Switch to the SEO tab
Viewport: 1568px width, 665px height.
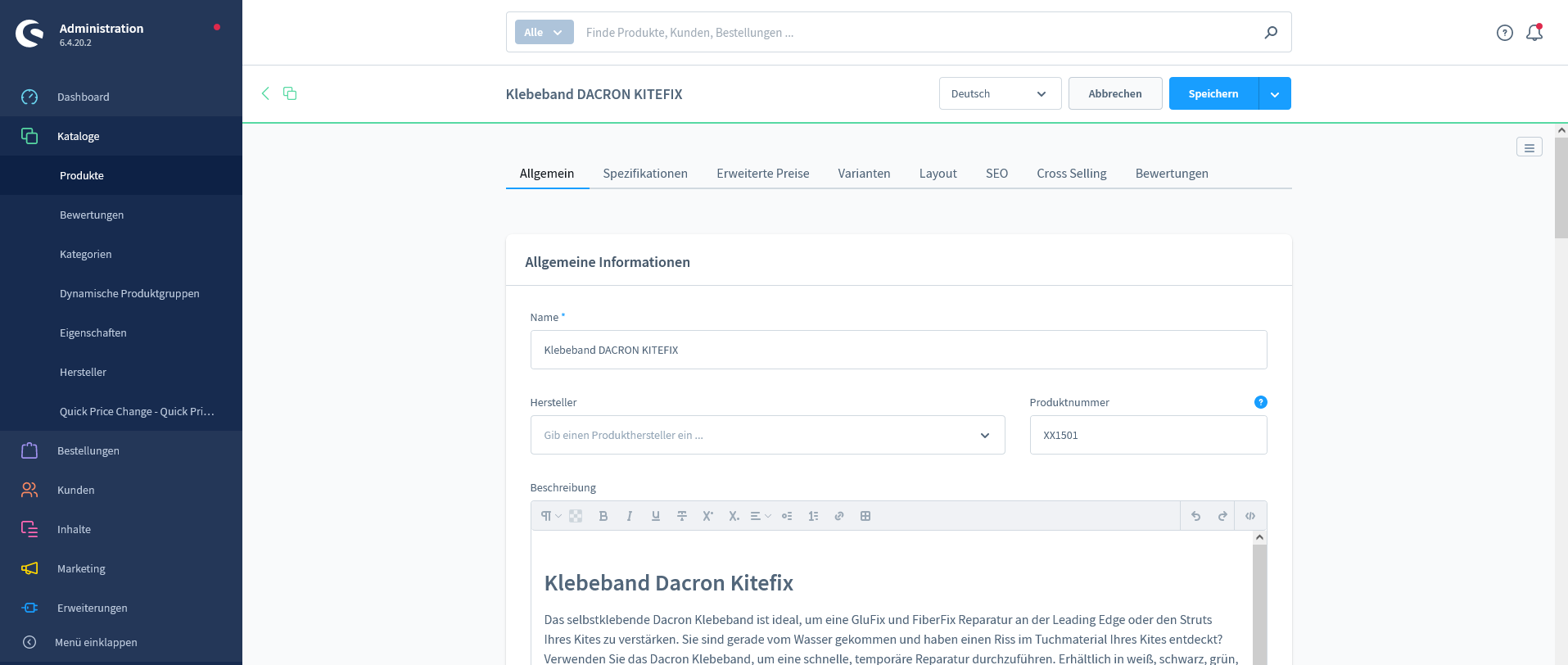(997, 174)
